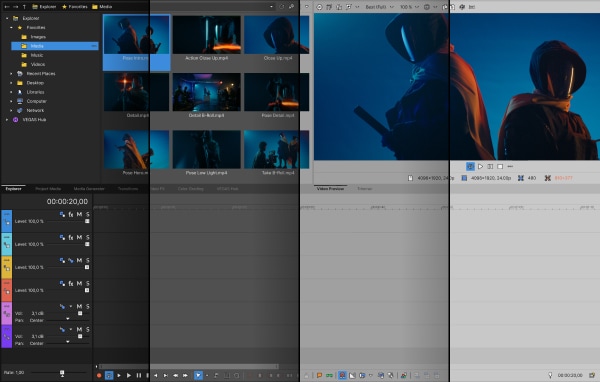Go to end of project
This screenshot has height=382, width=600.
166,376
